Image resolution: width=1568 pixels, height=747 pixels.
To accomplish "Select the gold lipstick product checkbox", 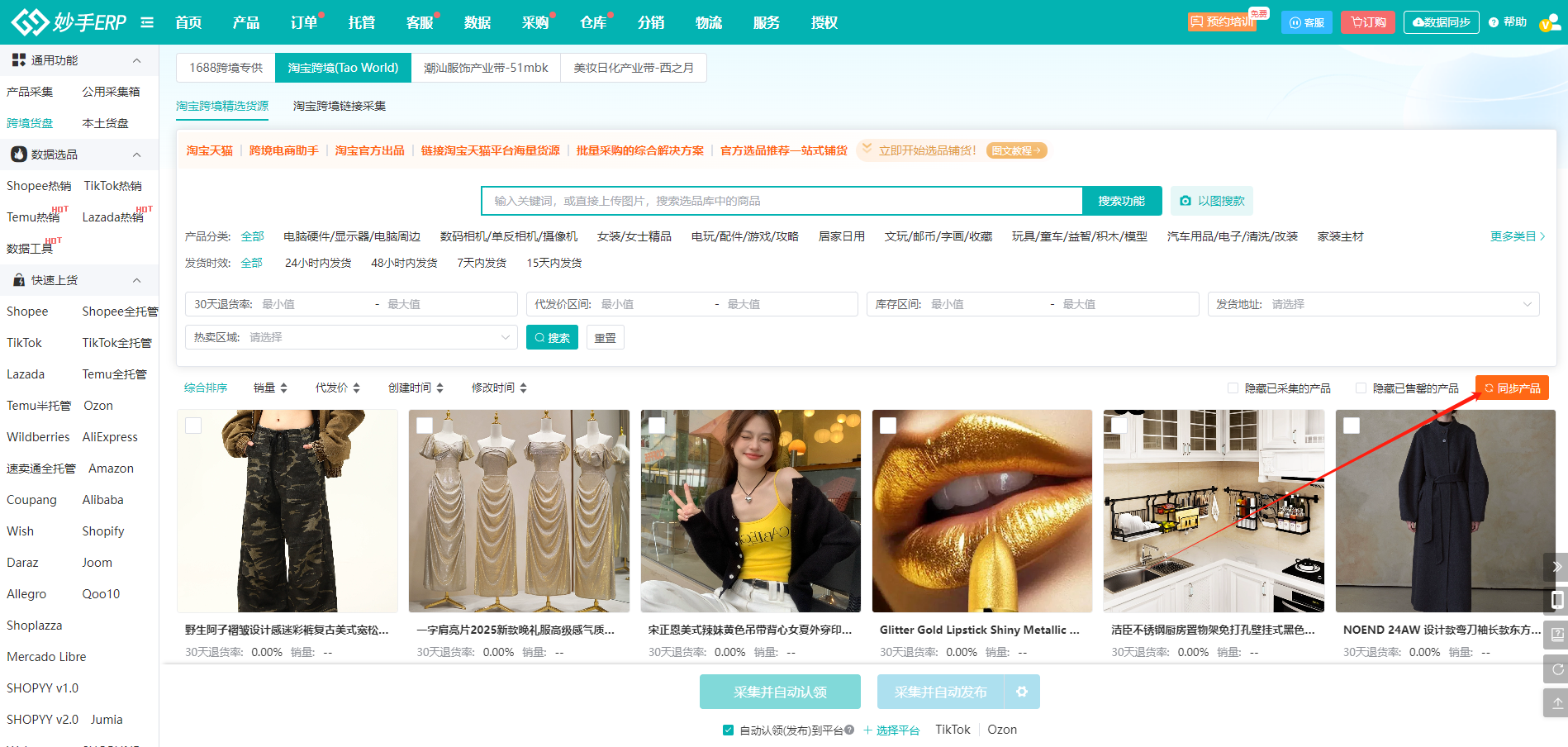I will pos(888,426).
